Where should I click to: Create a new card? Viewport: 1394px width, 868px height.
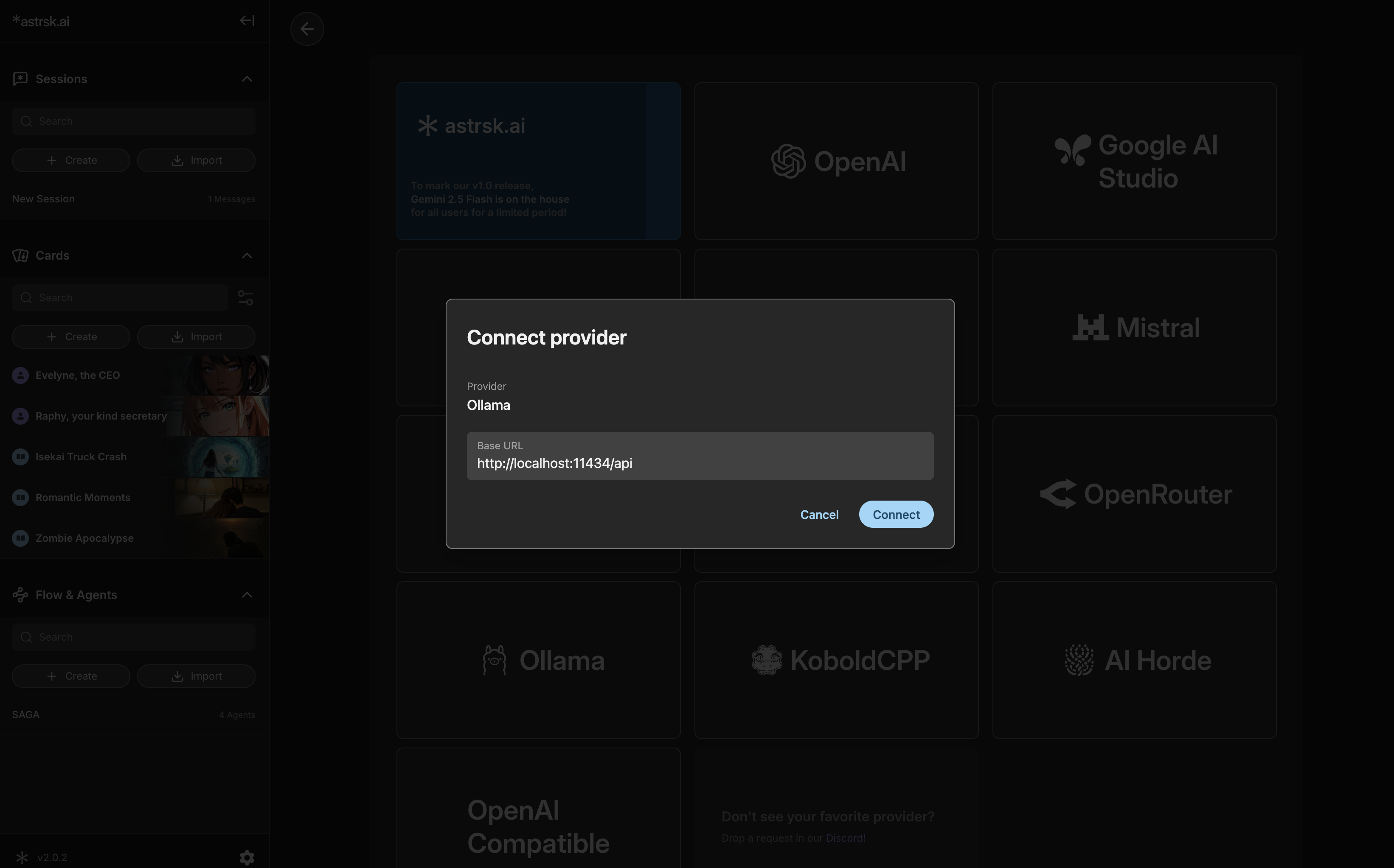70,336
